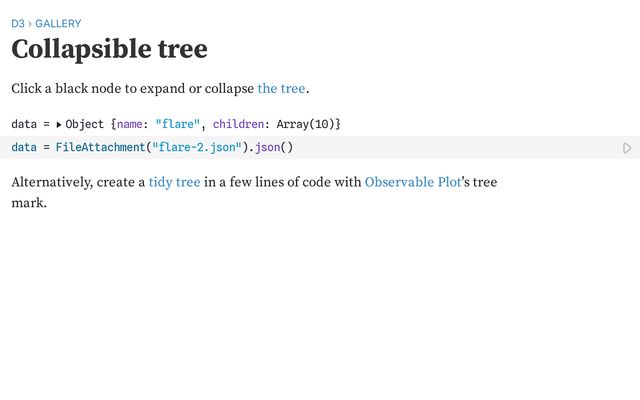Follow the "the tree" hyperlink
This screenshot has height=400, width=640.
pos(281,88)
